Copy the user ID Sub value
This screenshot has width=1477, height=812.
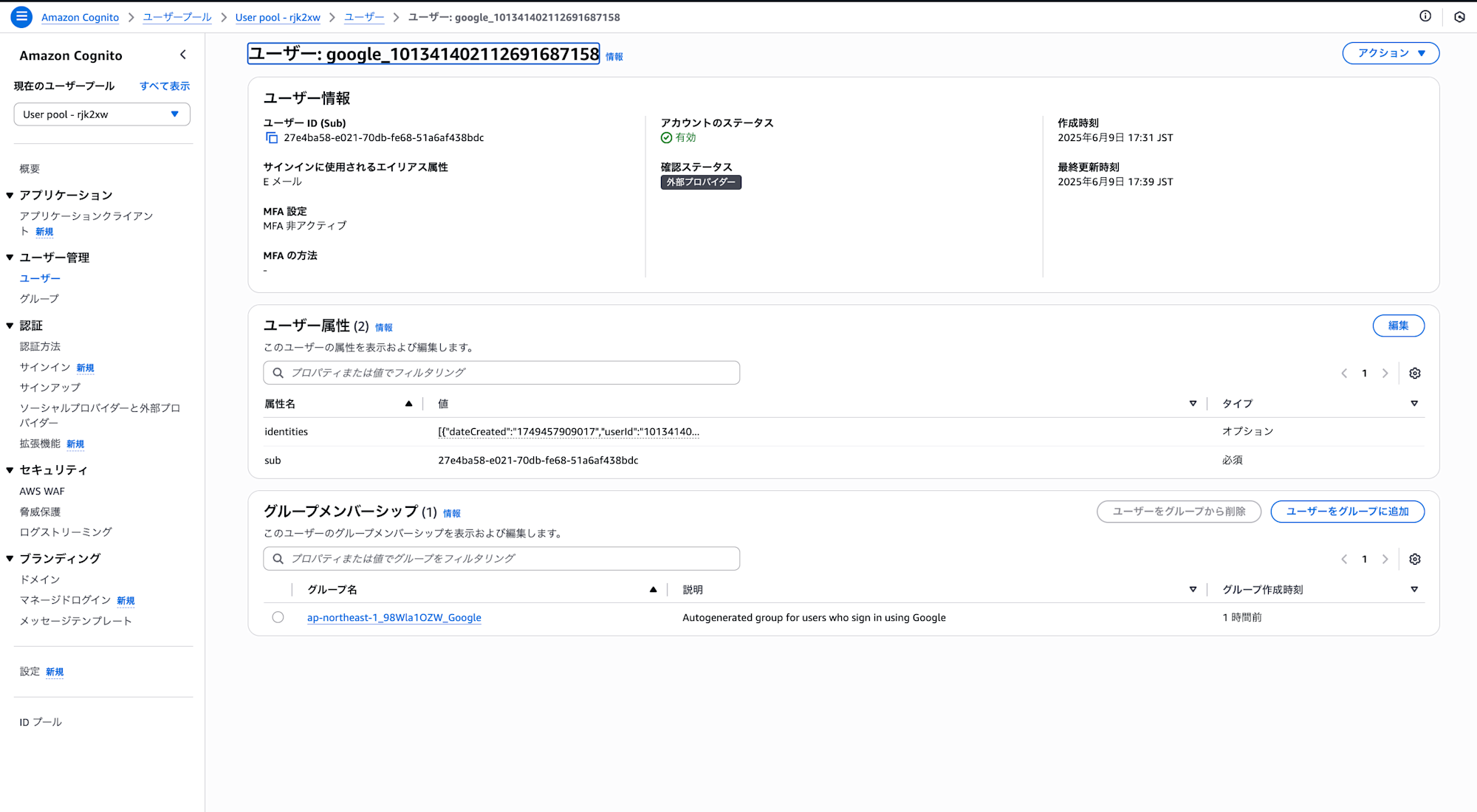click(272, 138)
